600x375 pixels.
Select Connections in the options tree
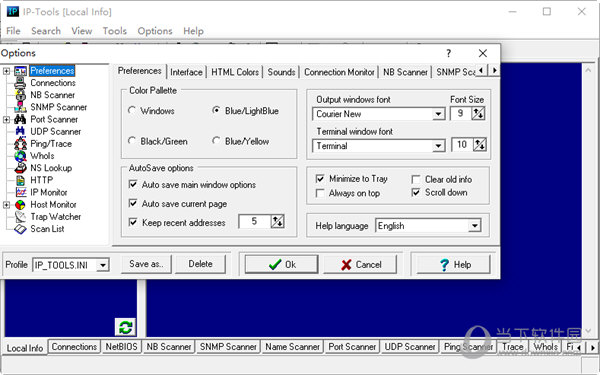[x=53, y=83]
